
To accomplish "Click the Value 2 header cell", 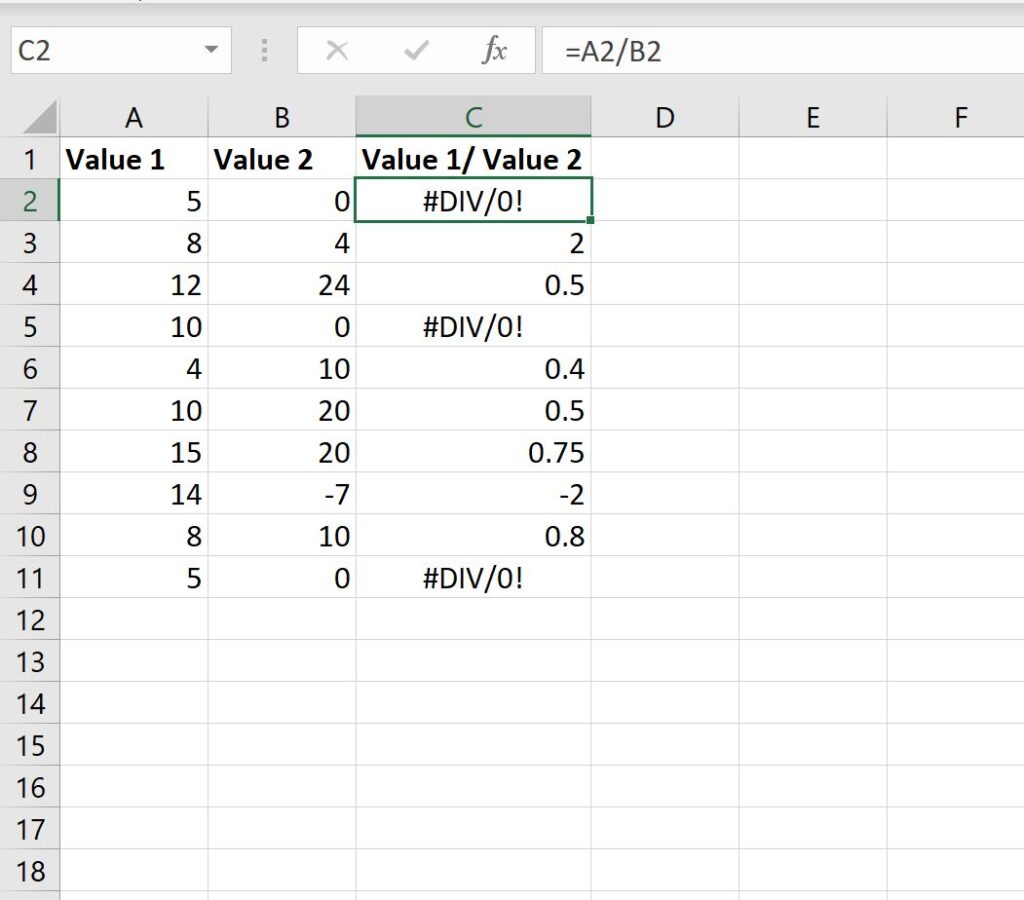I will point(283,158).
